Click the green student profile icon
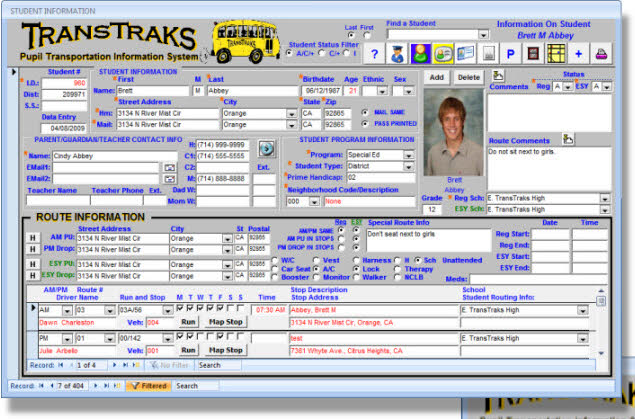 [x=420, y=53]
